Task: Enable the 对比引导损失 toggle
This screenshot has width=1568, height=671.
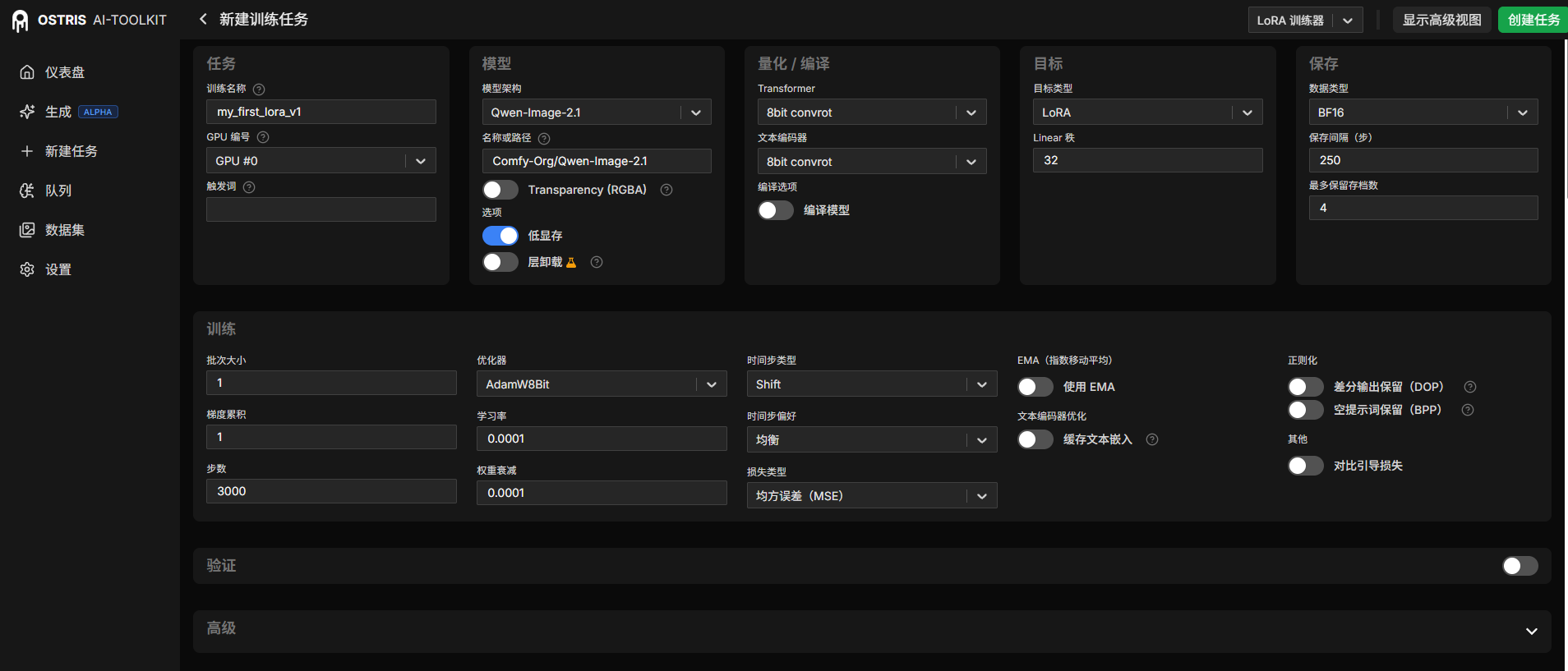Action: (1305, 466)
